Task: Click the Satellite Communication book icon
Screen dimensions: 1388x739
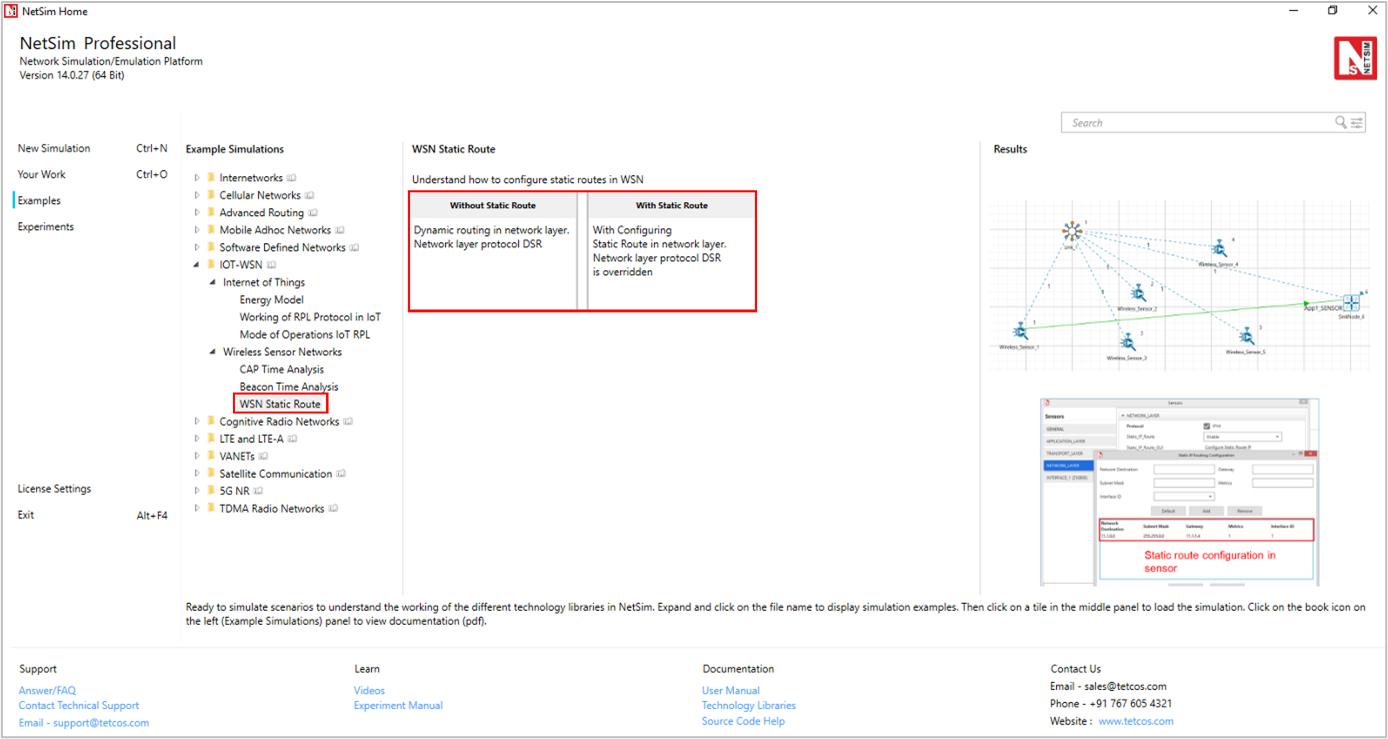Action: 341,474
